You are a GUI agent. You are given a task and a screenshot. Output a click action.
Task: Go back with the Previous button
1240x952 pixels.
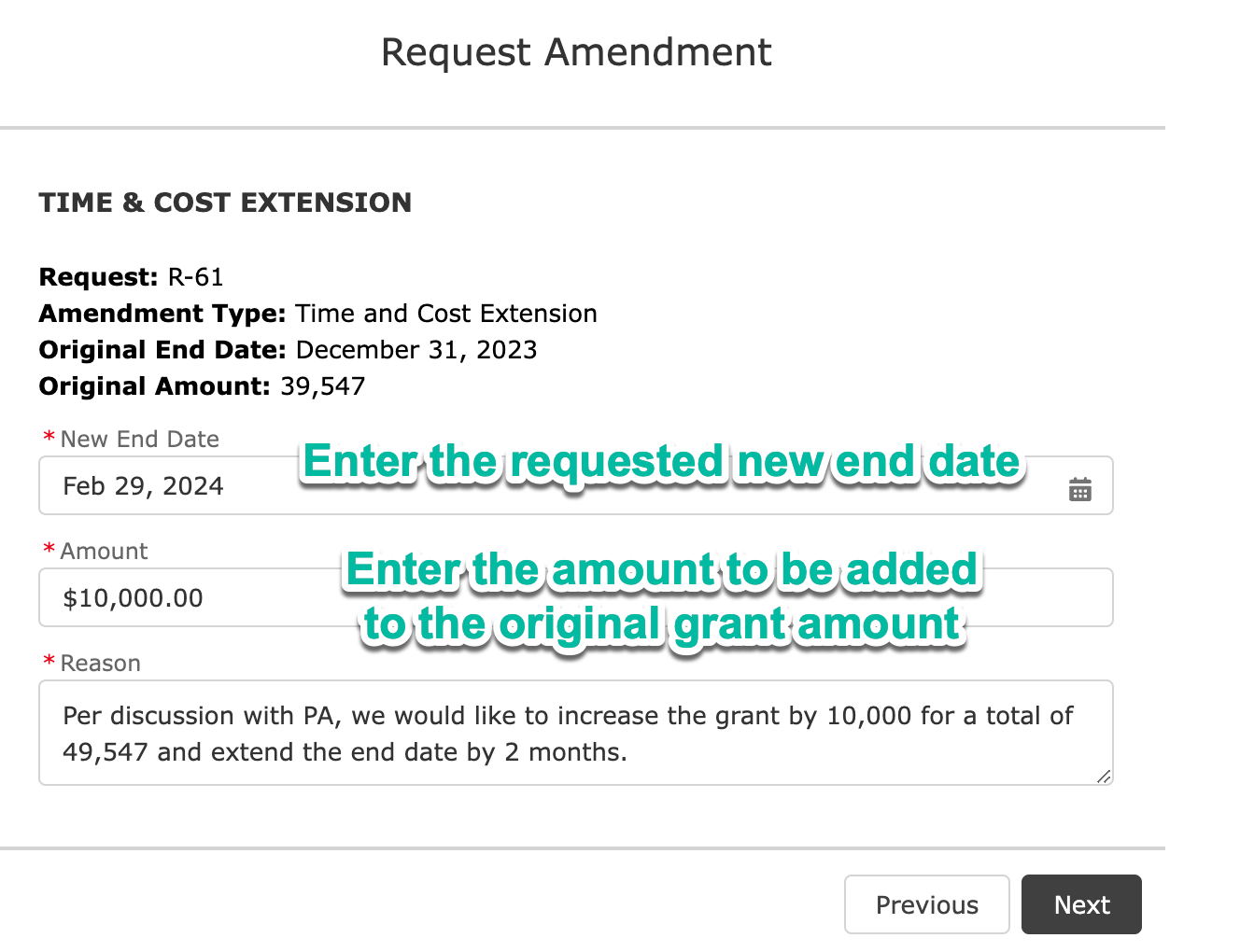point(927,904)
